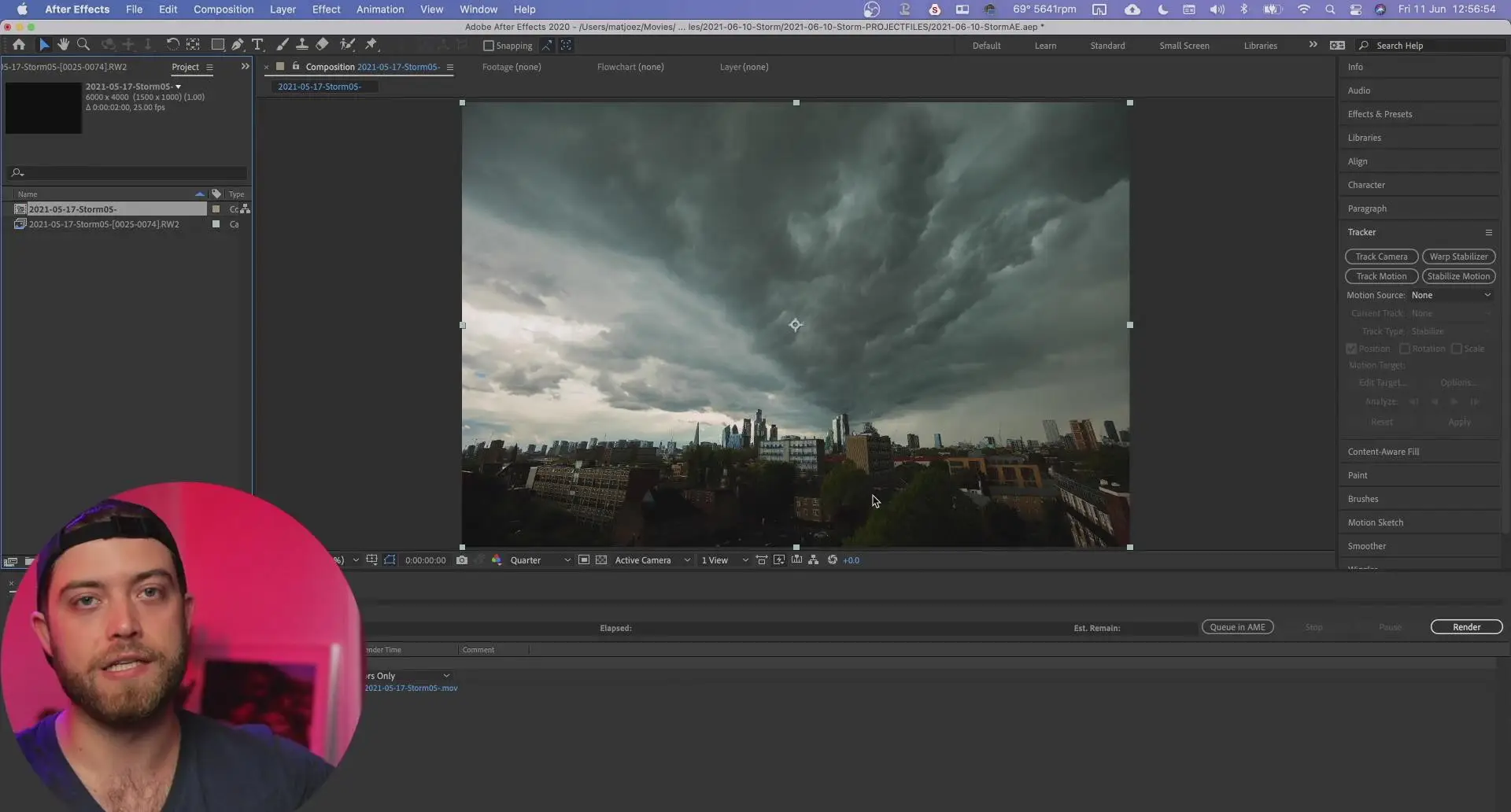
Task: Open the Footage (none) tab
Action: click(x=512, y=67)
